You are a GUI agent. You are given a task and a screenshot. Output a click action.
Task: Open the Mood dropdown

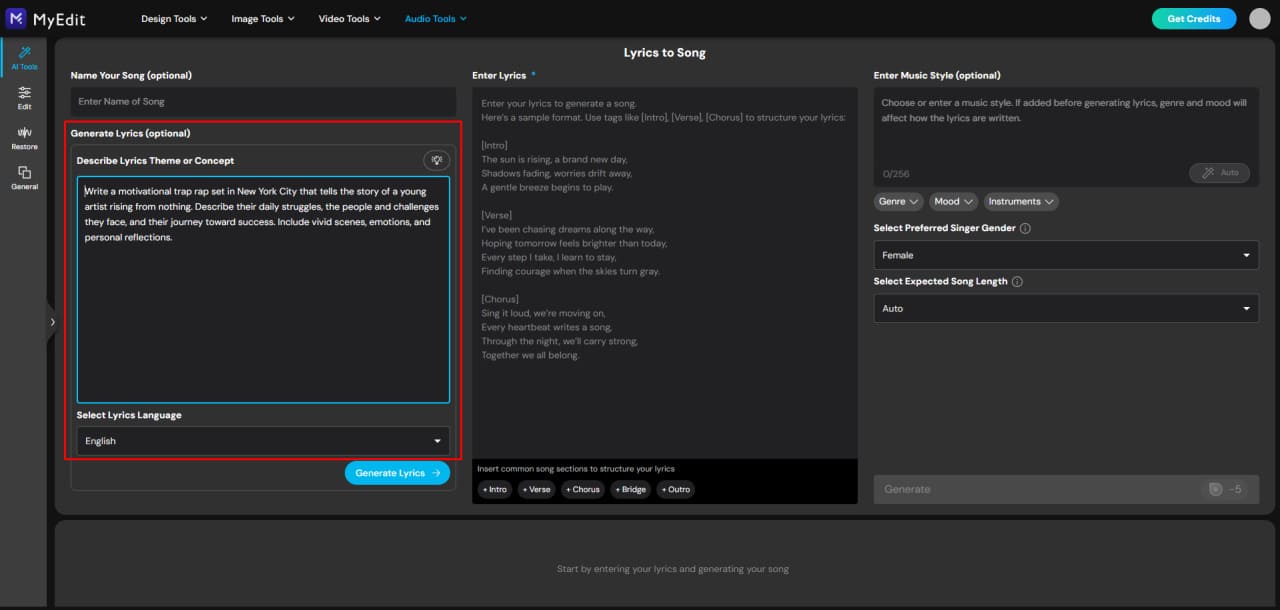952,201
